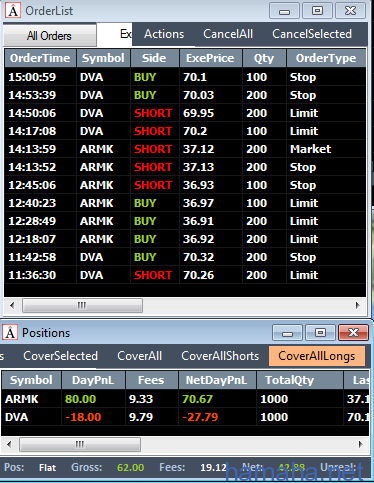Click the Positions window app icon

pyautogui.click(x=10, y=332)
